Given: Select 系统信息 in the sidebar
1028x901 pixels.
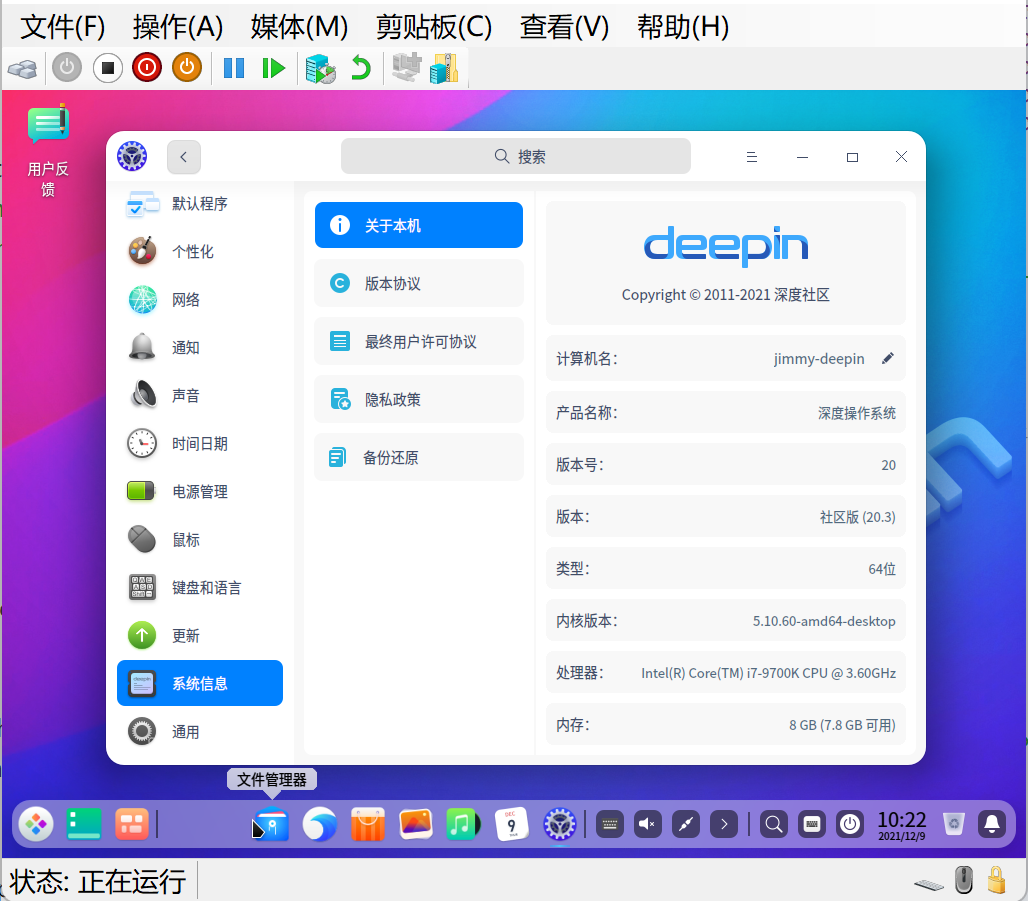Looking at the screenshot, I should point(200,683).
